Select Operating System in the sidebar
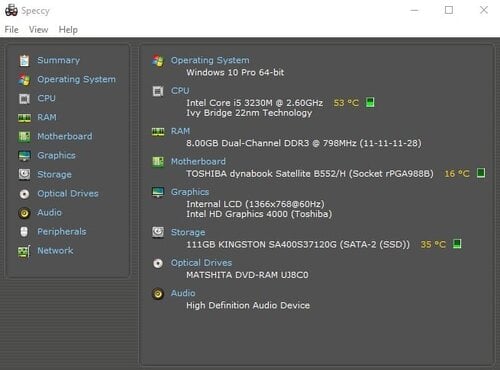 pos(76,79)
